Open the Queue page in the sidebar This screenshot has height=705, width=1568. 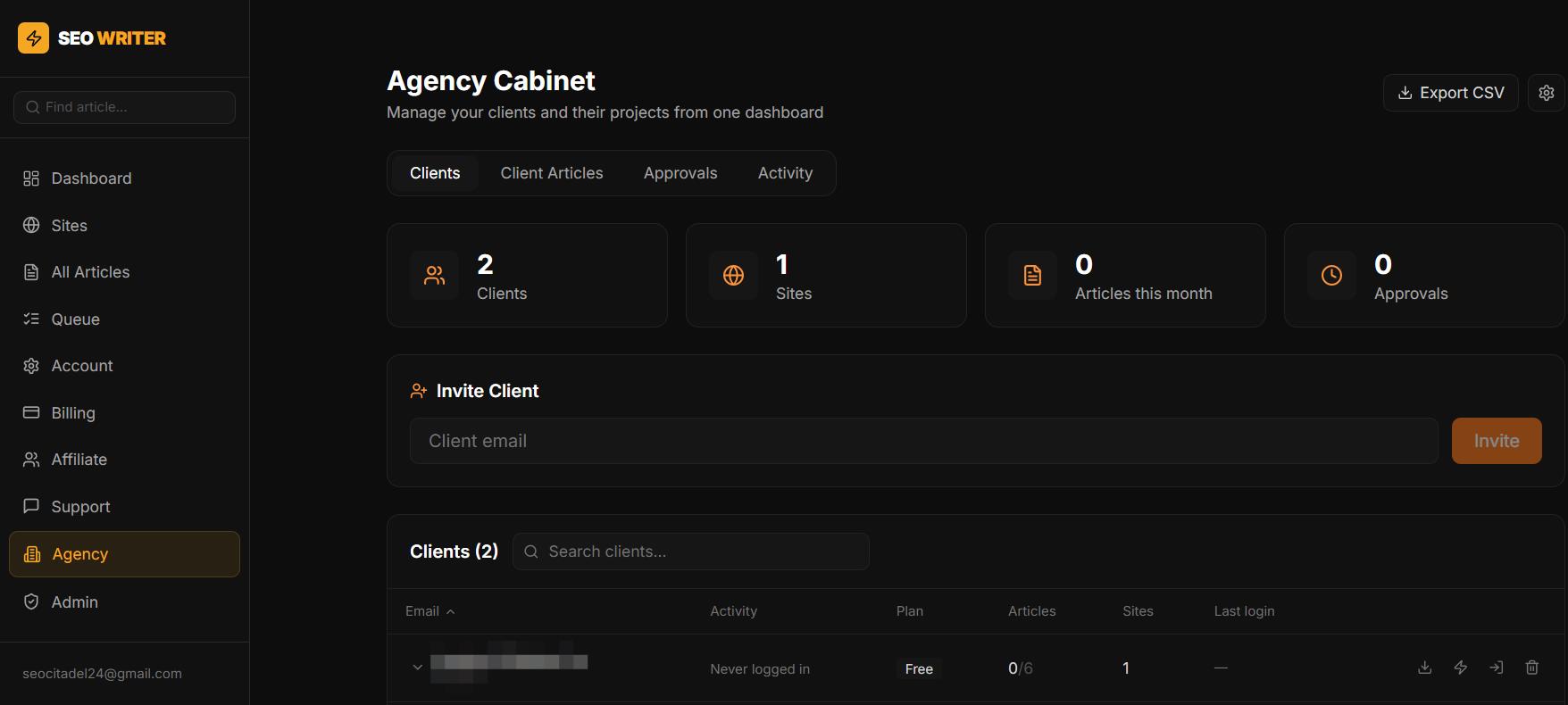[124, 319]
